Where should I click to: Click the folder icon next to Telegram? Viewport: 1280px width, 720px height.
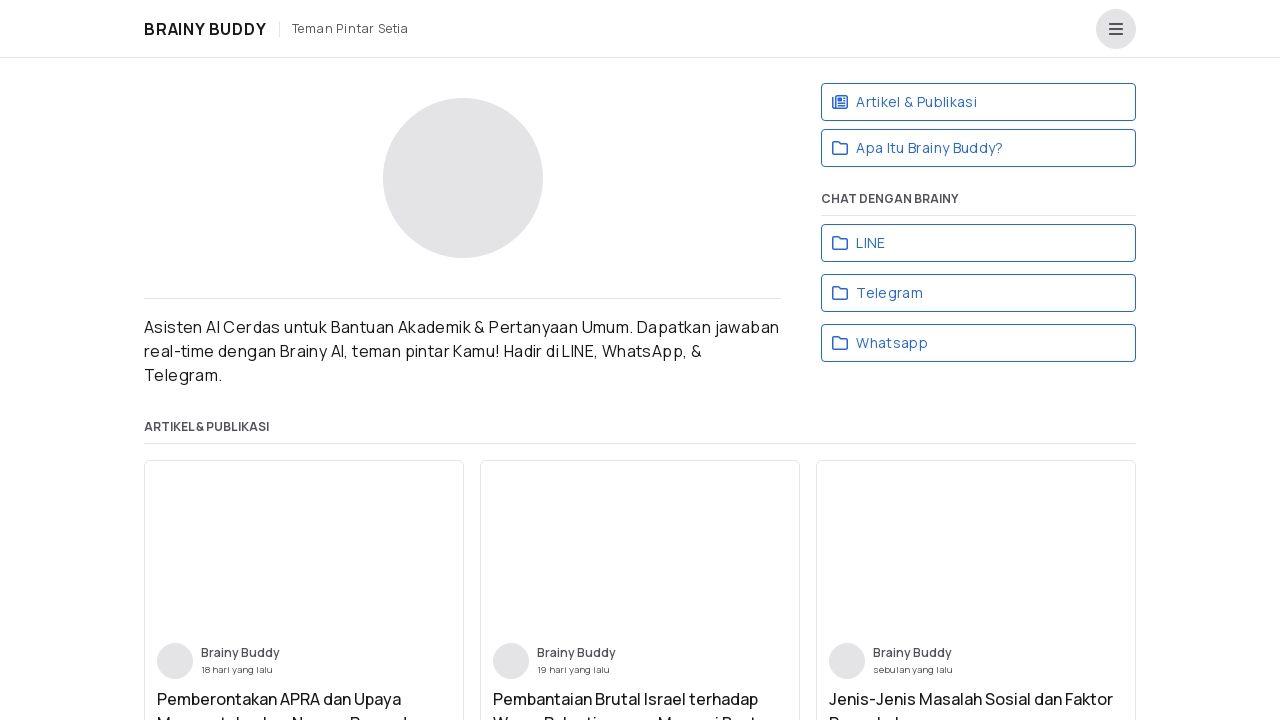click(x=840, y=293)
